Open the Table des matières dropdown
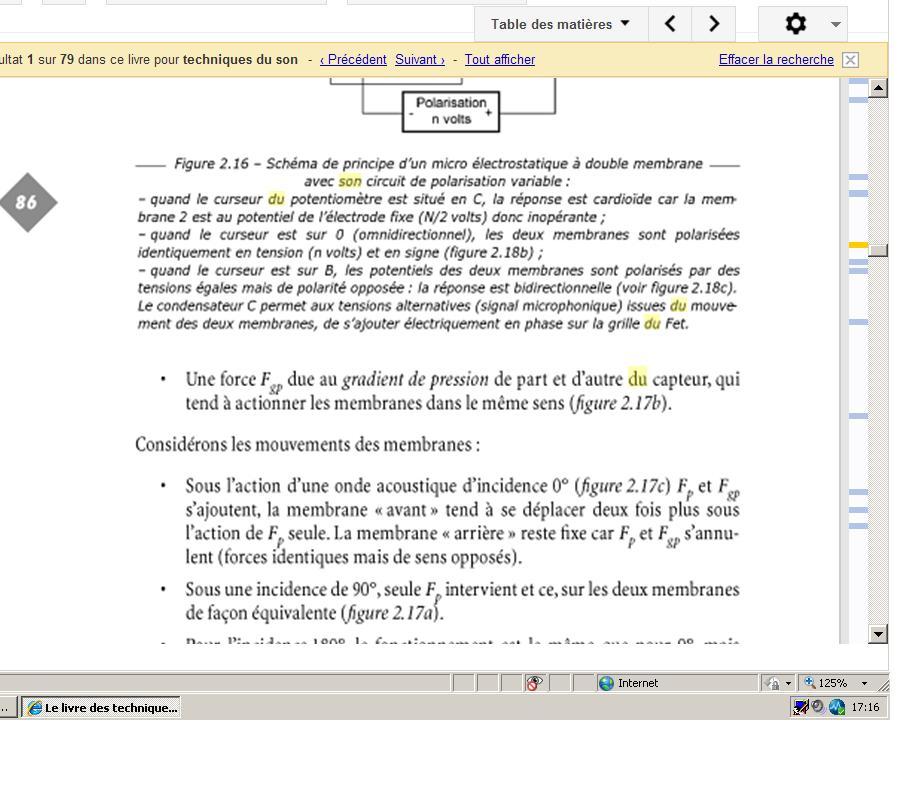Viewport: 900px width, 800px height. coord(560,24)
